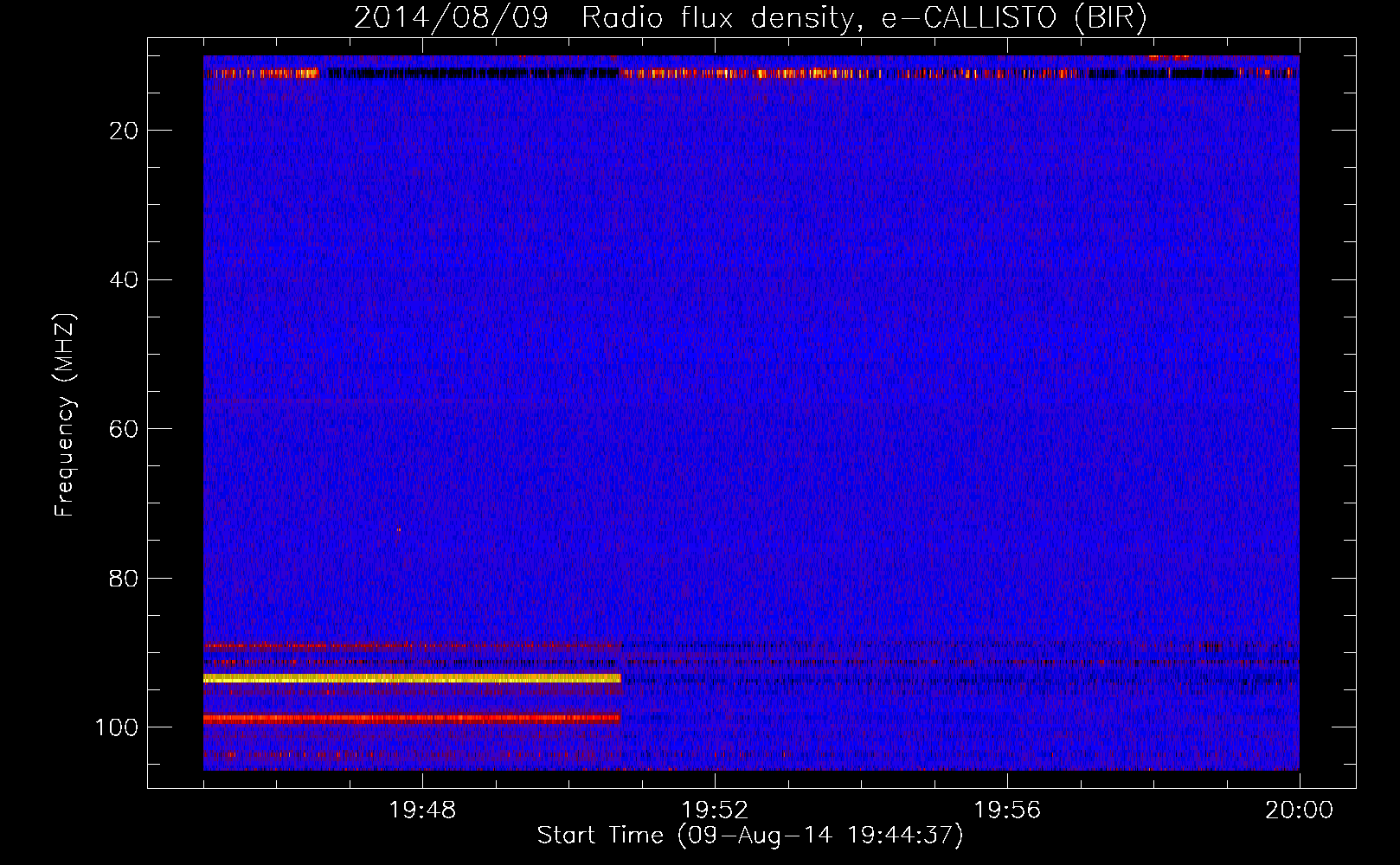Click the 'Start Time (09-Aug-14 19:44:37)' label
The width and height of the screenshot is (1400, 865).
[x=750, y=836]
